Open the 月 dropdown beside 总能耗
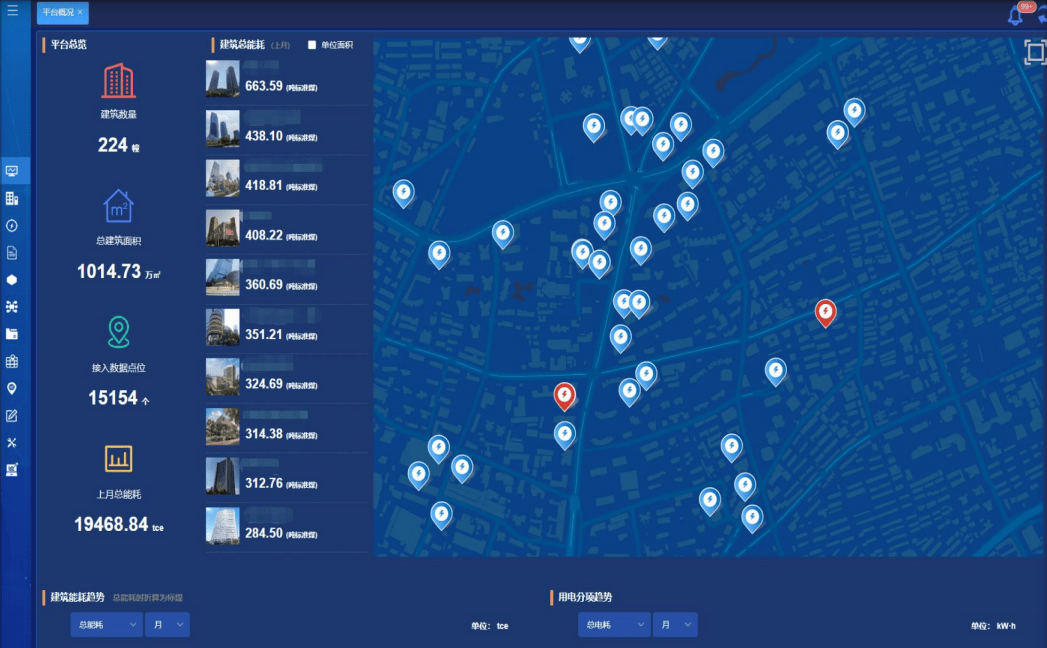Screen dimensions: 1047x648 pos(167,625)
